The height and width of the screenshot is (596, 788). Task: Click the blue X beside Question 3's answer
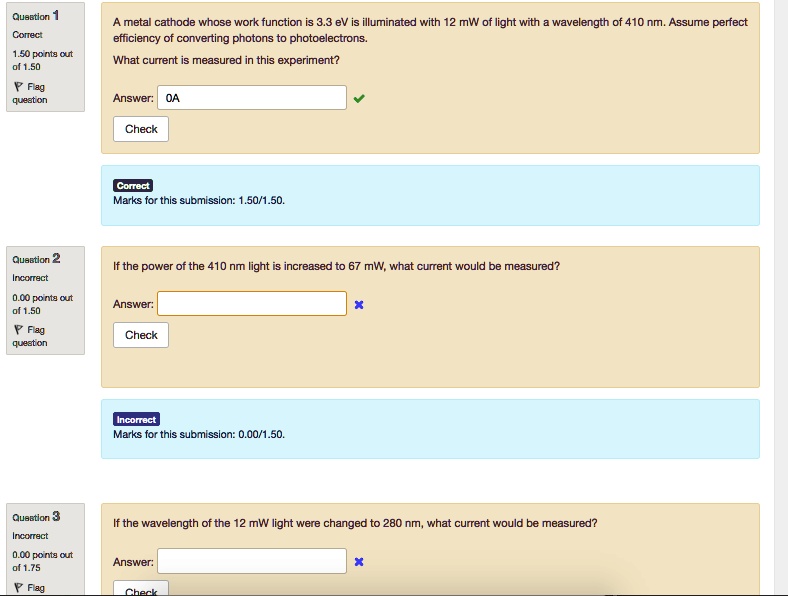pos(359,562)
